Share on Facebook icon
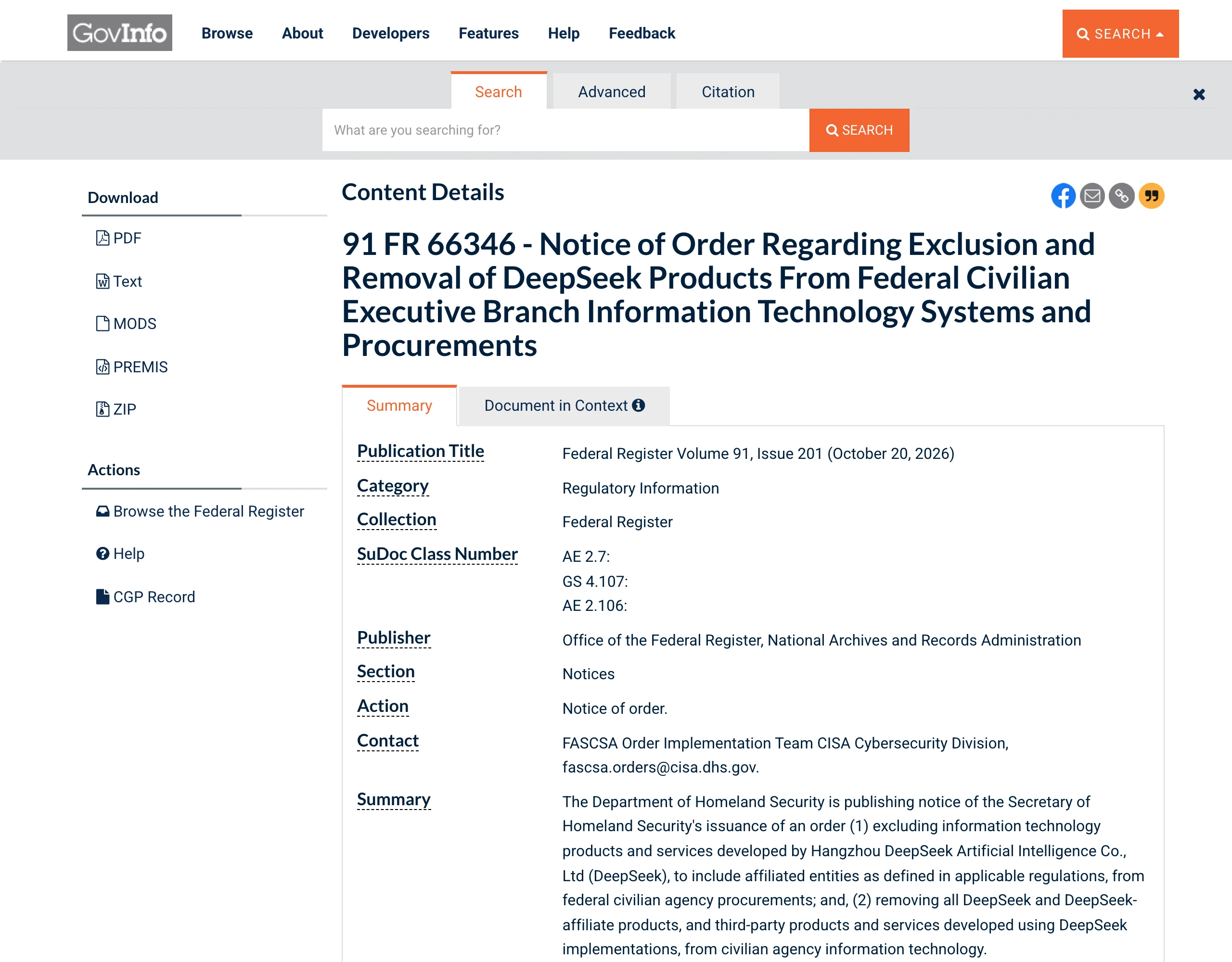 pos(1063,196)
